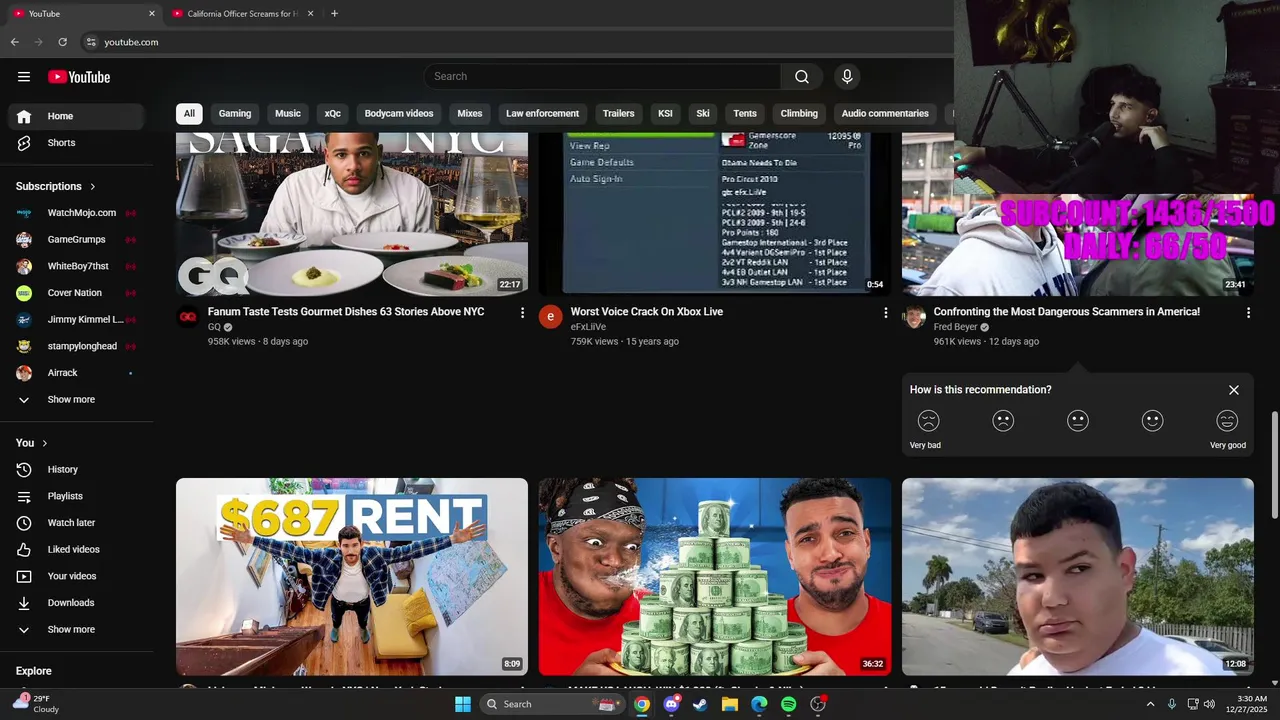Open Playlists in sidebar
The width and height of the screenshot is (1280, 720).
point(77,496)
